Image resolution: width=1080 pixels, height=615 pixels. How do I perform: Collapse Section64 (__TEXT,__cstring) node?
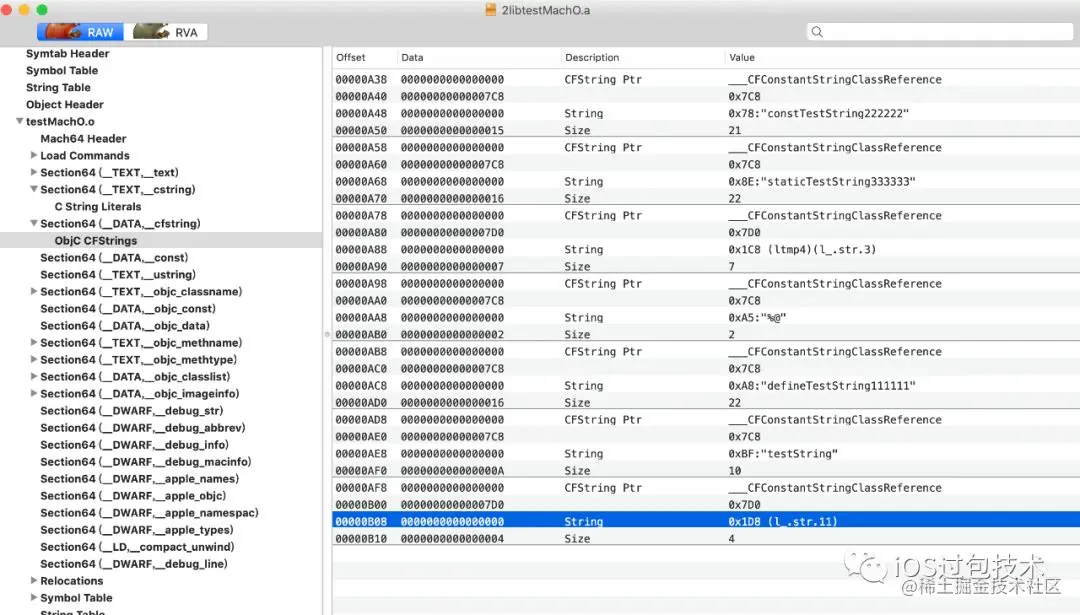coord(33,189)
